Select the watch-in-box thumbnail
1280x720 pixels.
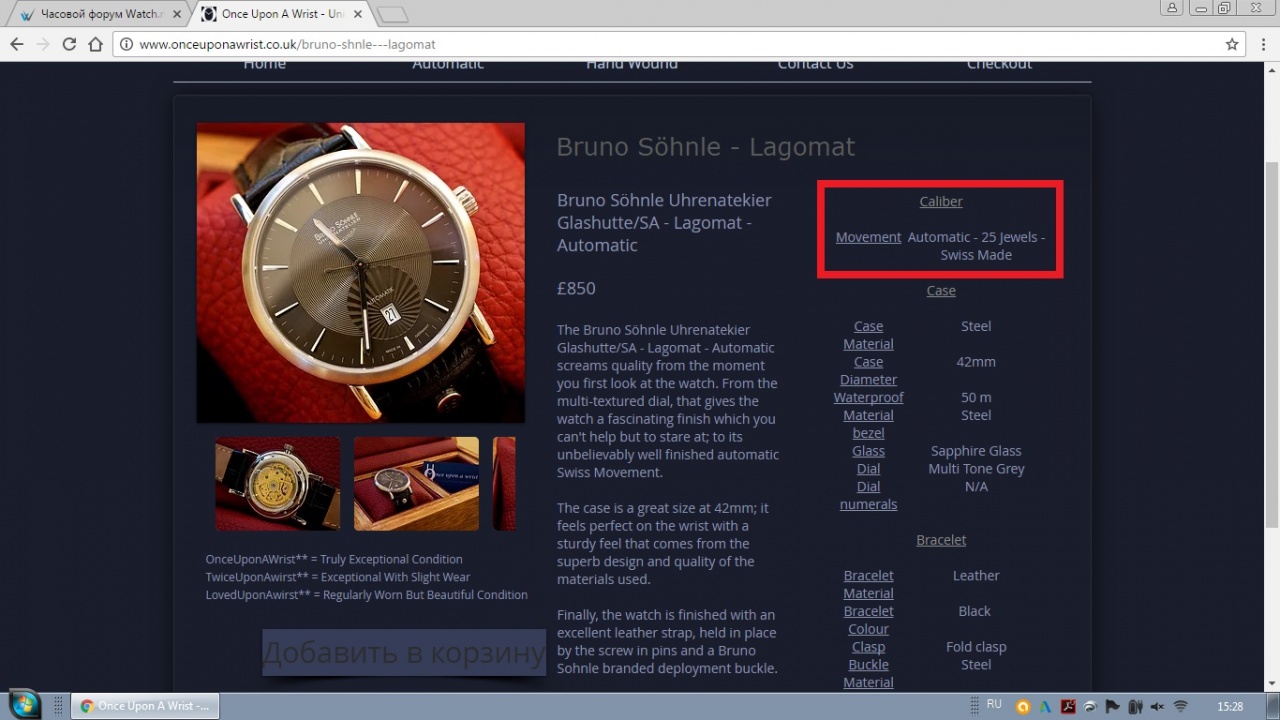(x=416, y=483)
